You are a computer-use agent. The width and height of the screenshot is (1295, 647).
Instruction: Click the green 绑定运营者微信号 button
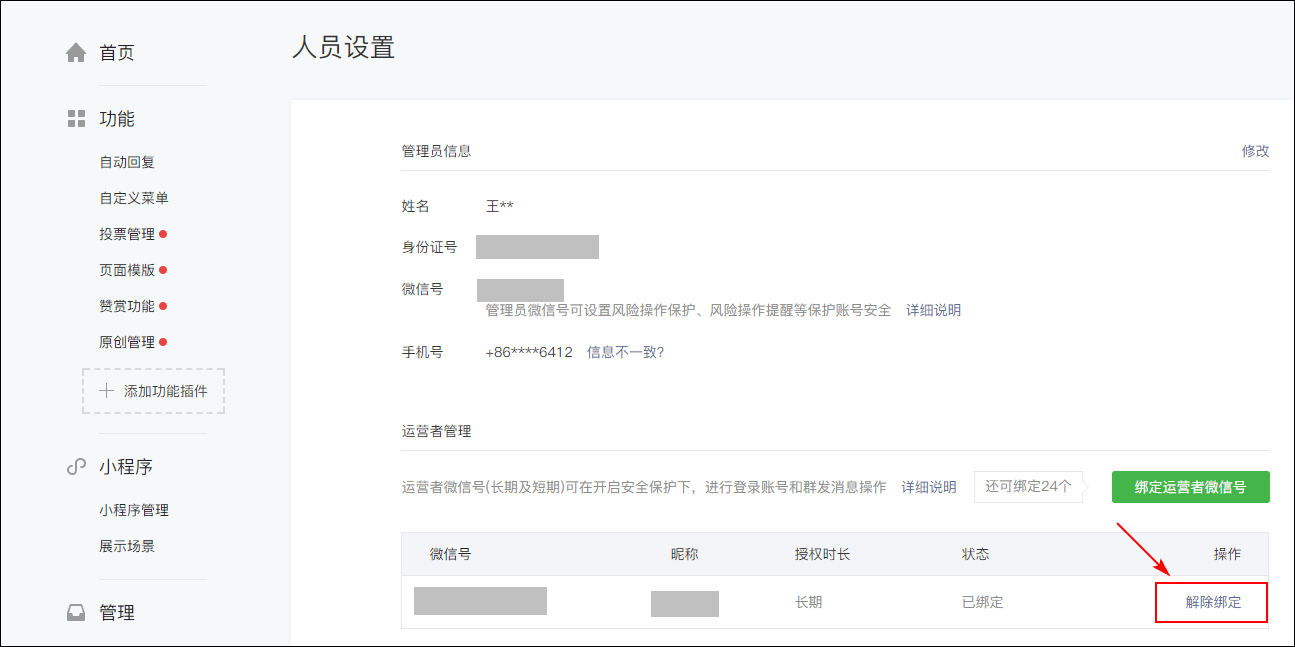1191,487
